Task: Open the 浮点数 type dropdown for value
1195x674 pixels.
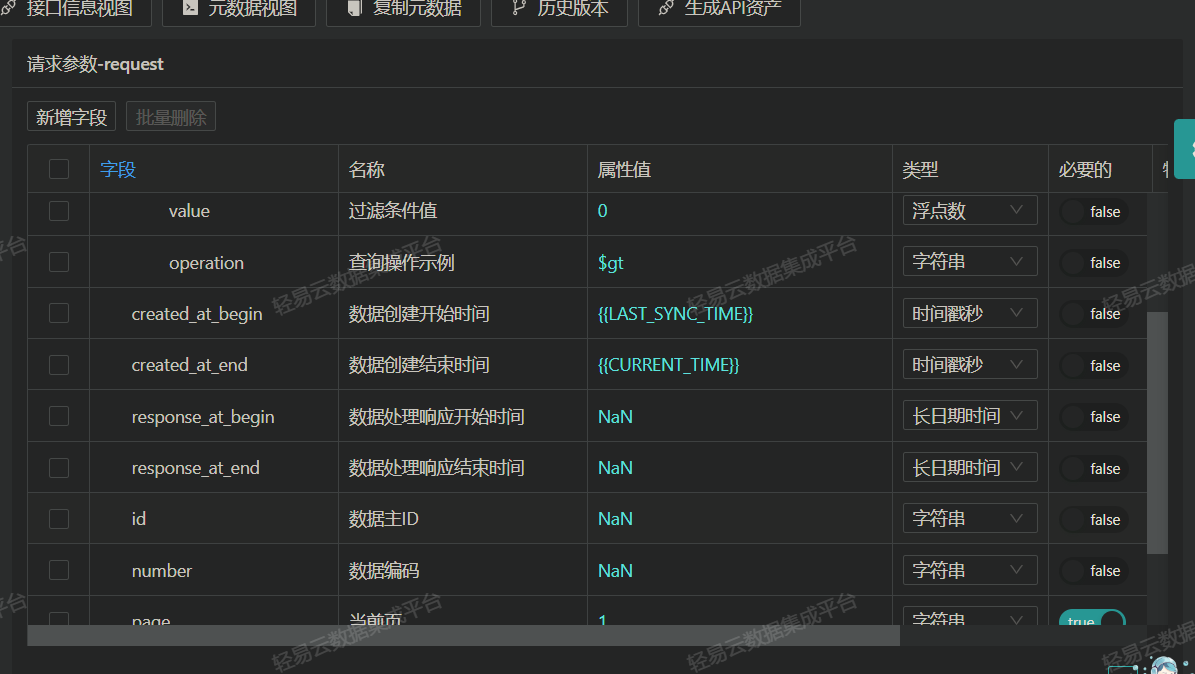Action: coord(969,210)
